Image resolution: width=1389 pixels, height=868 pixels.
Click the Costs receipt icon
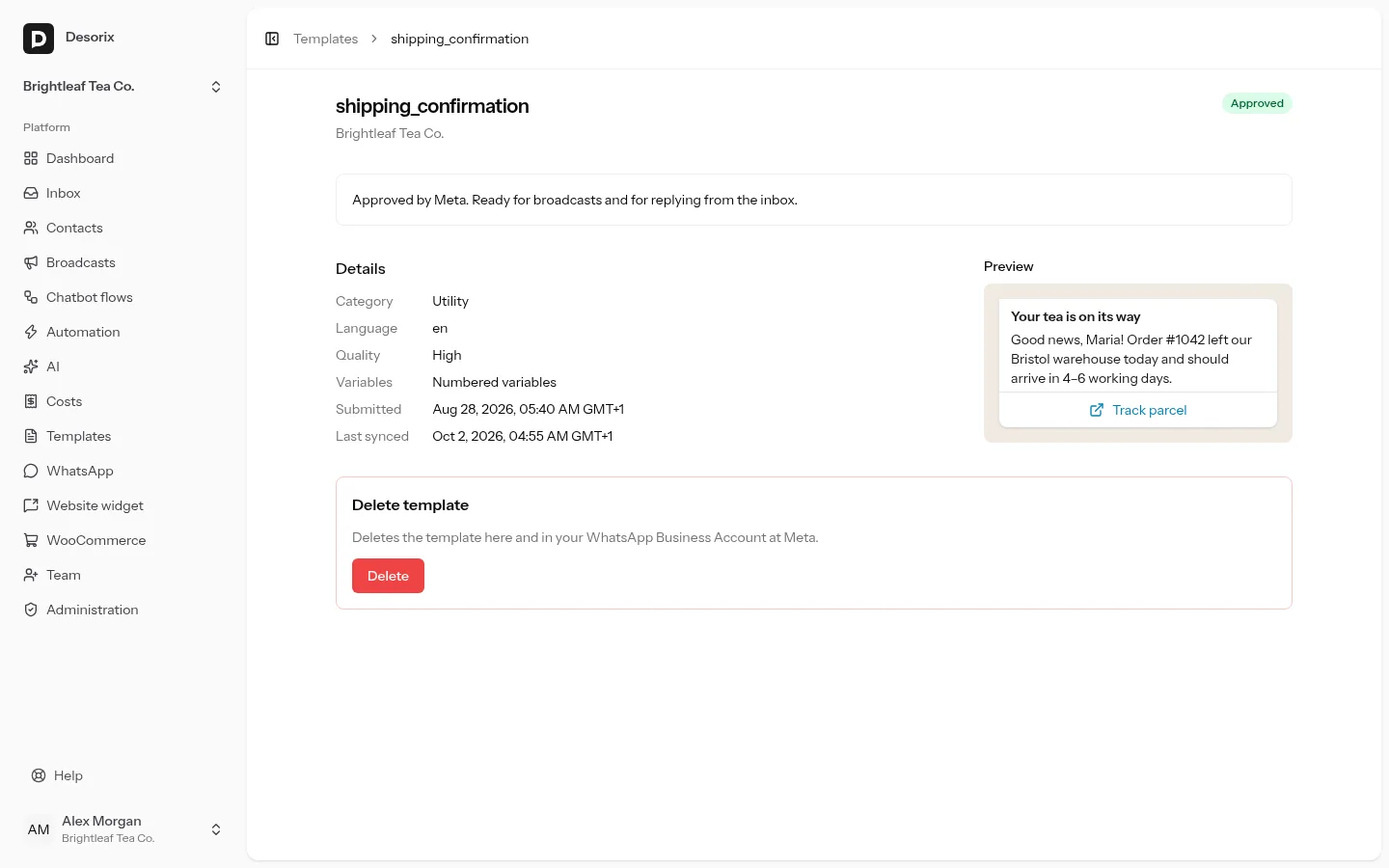pos(31,401)
